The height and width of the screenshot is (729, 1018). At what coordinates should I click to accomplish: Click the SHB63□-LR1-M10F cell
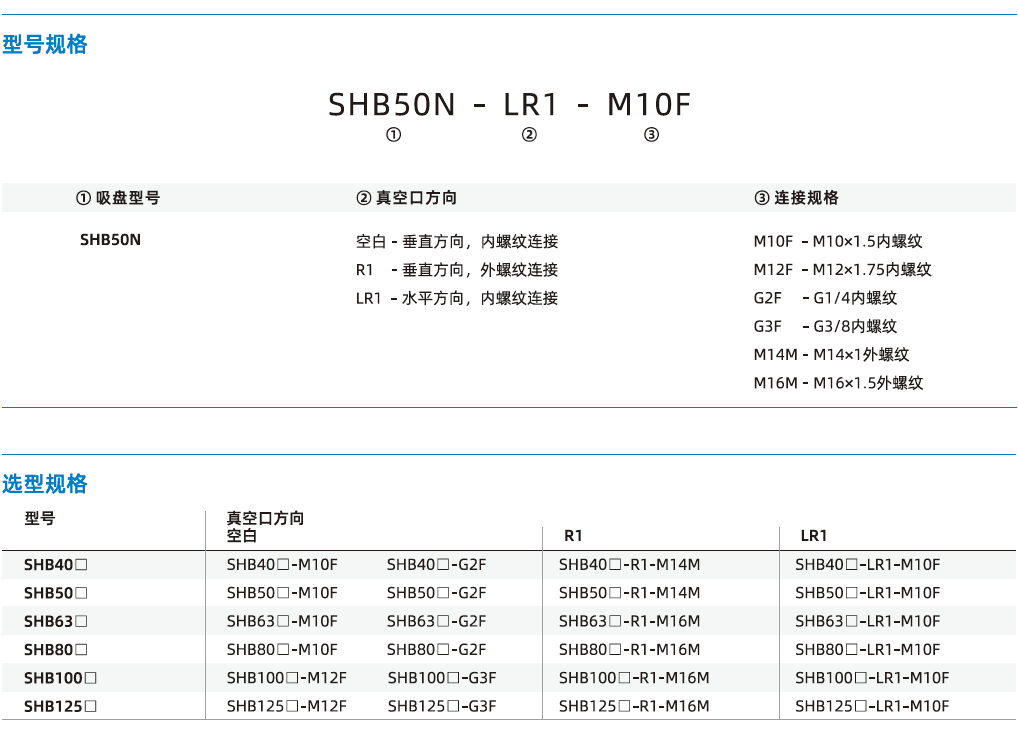coord(868,621)
